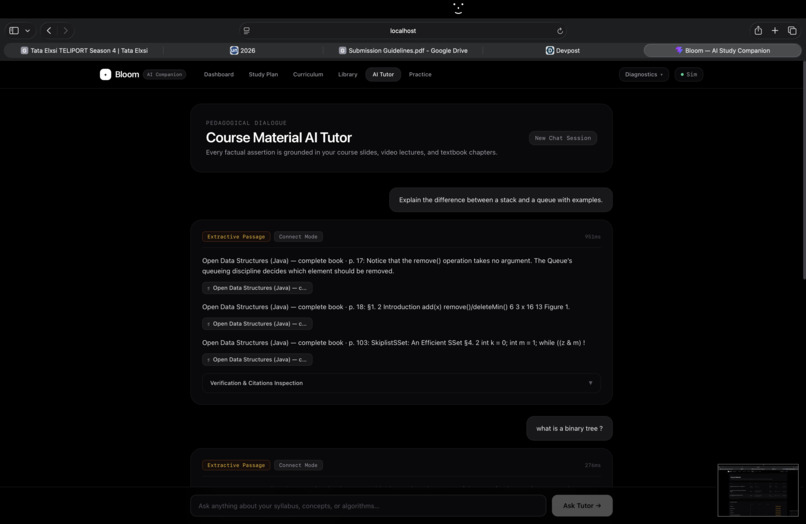Click the Extractive Passage tag in the first response
Screen dimensions: 806x524
236,237
